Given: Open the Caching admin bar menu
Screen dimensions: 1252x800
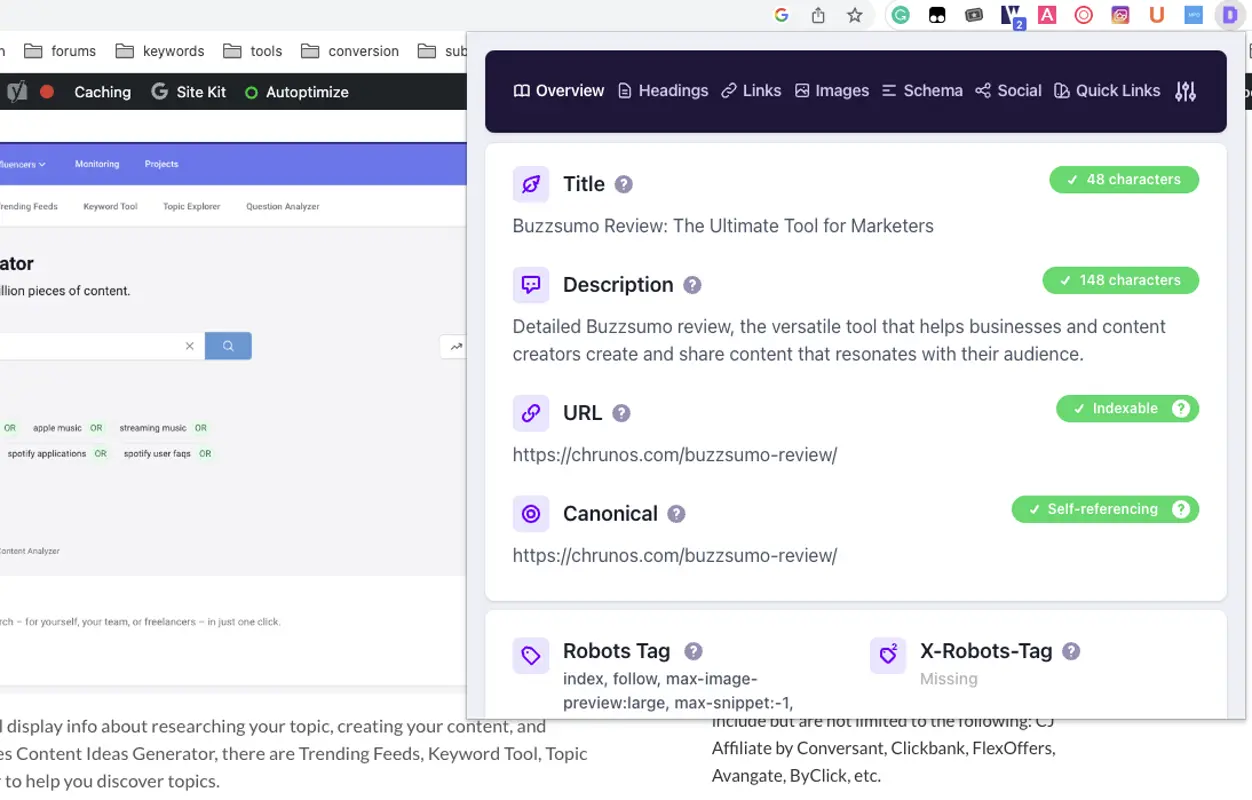Looking at the screenshot, I should [102, 92].
